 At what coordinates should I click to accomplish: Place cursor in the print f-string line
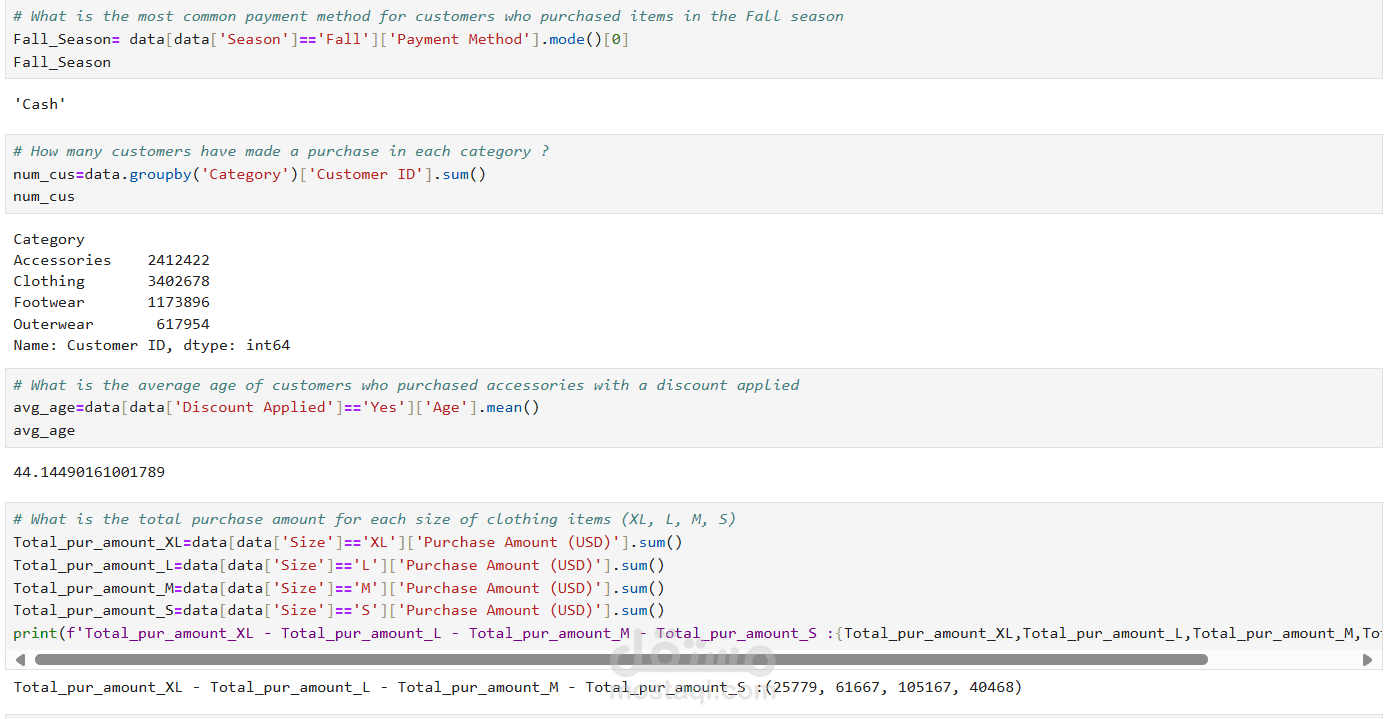click(500, 633)
